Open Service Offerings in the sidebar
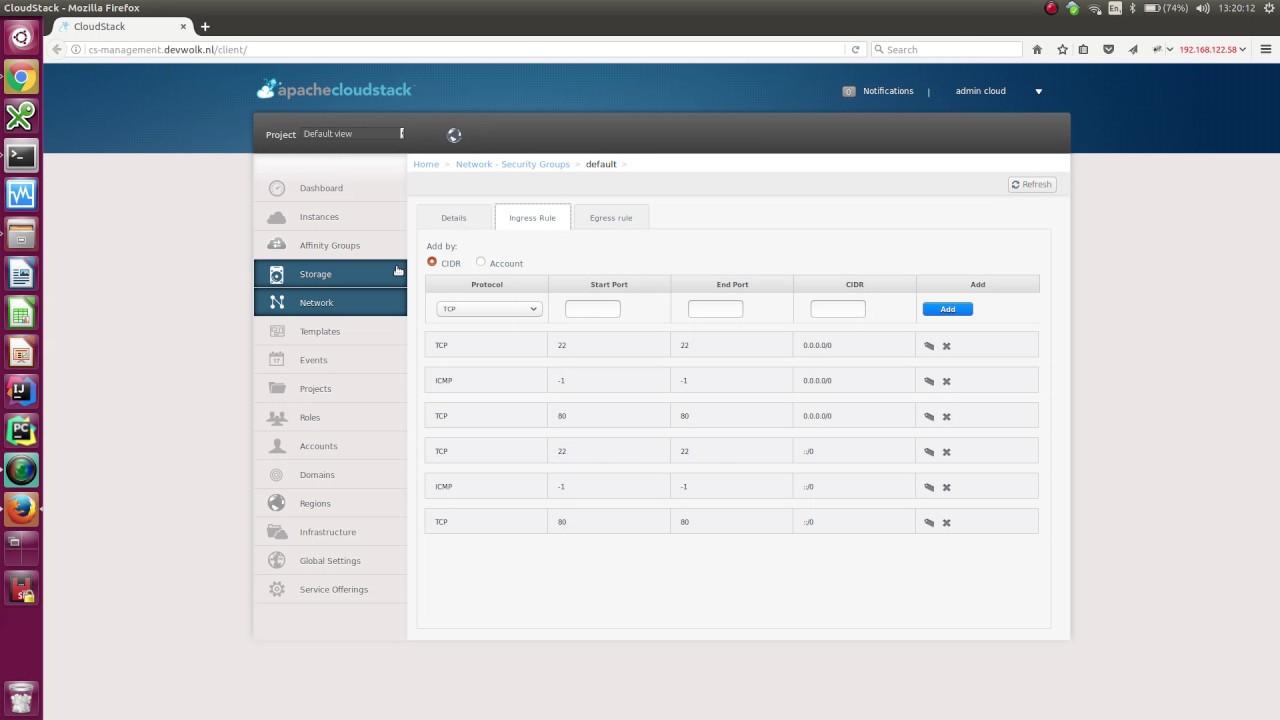The height and width of the screenshot is (720, 1280). tap(330, 590)
